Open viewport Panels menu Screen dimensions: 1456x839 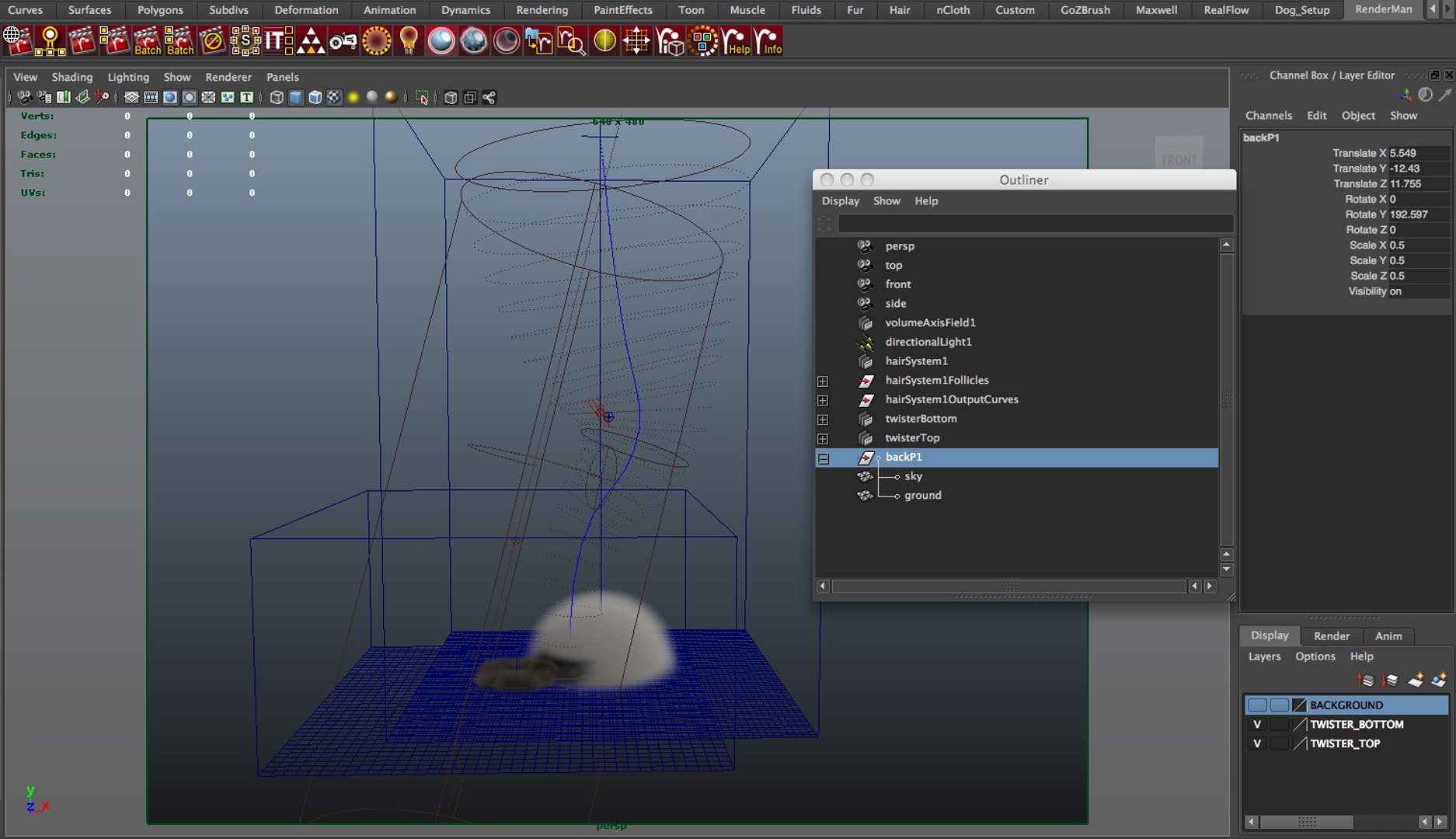pos(282,77)
